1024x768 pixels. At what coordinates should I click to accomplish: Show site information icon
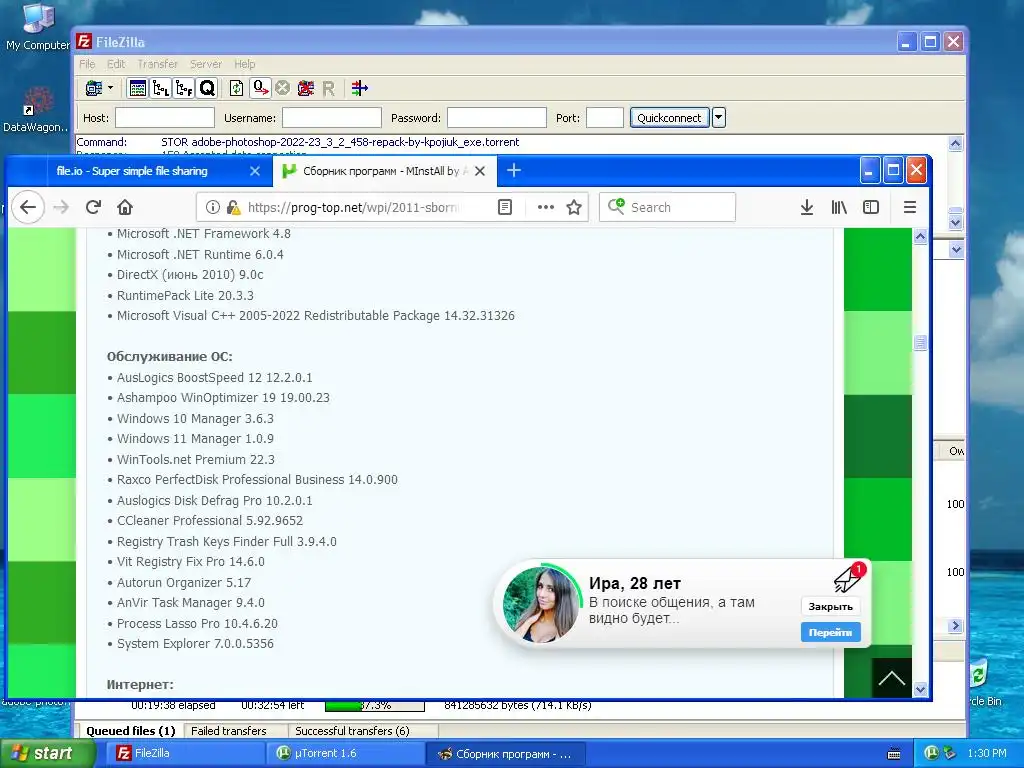(212, 207)
